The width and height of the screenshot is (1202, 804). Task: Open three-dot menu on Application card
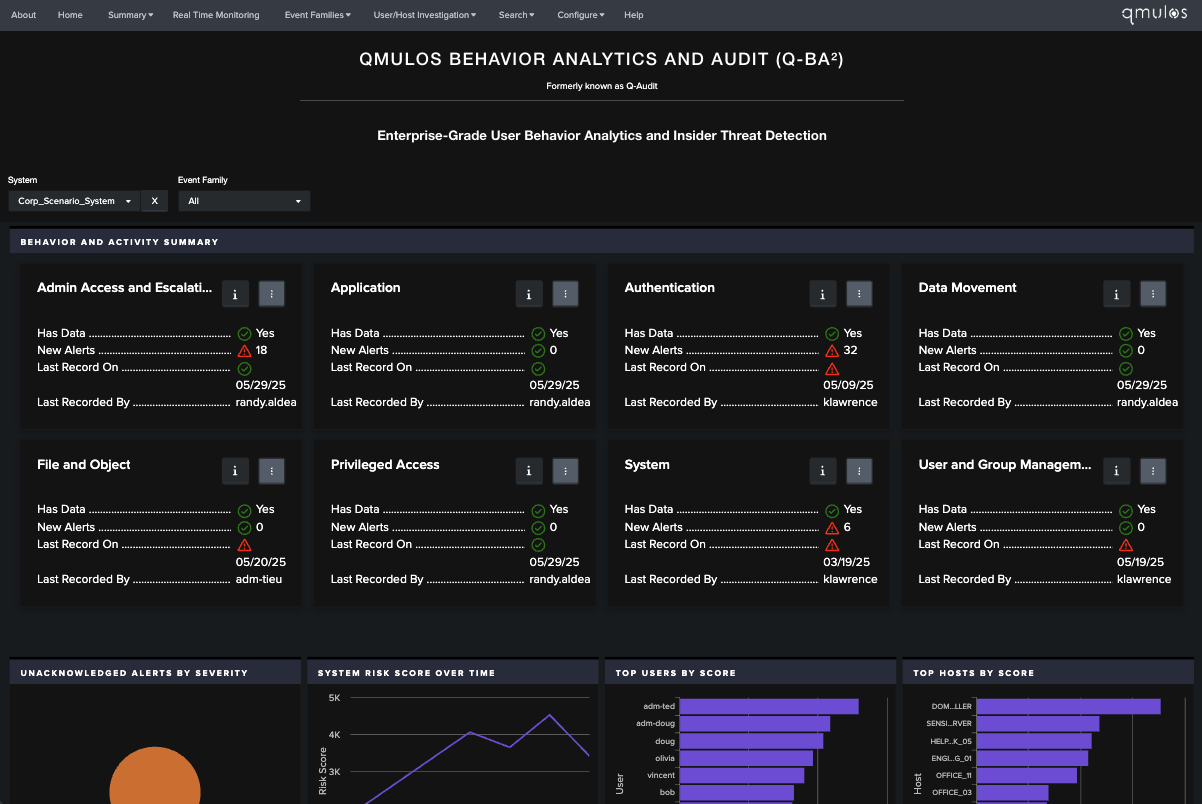[566, 293]
